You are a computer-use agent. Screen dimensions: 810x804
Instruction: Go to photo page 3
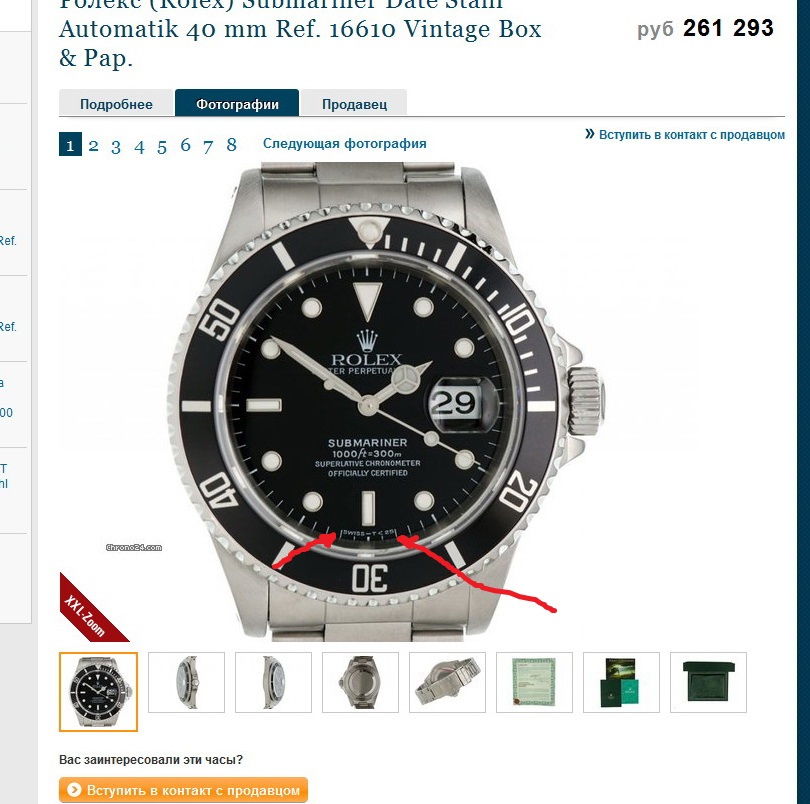116,147
